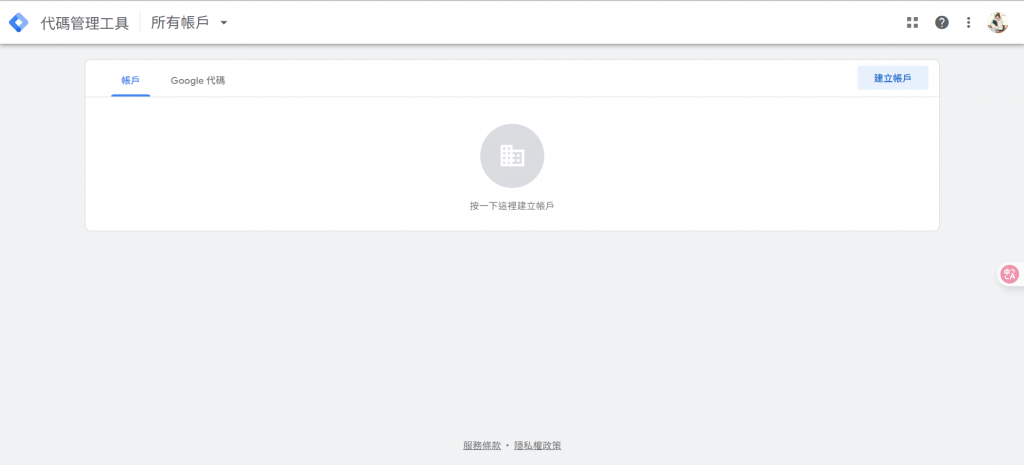Click the 按一下這裡建立帳戶 text
The width and height of the screenshot is (1024, 465).
pos(512,206)
